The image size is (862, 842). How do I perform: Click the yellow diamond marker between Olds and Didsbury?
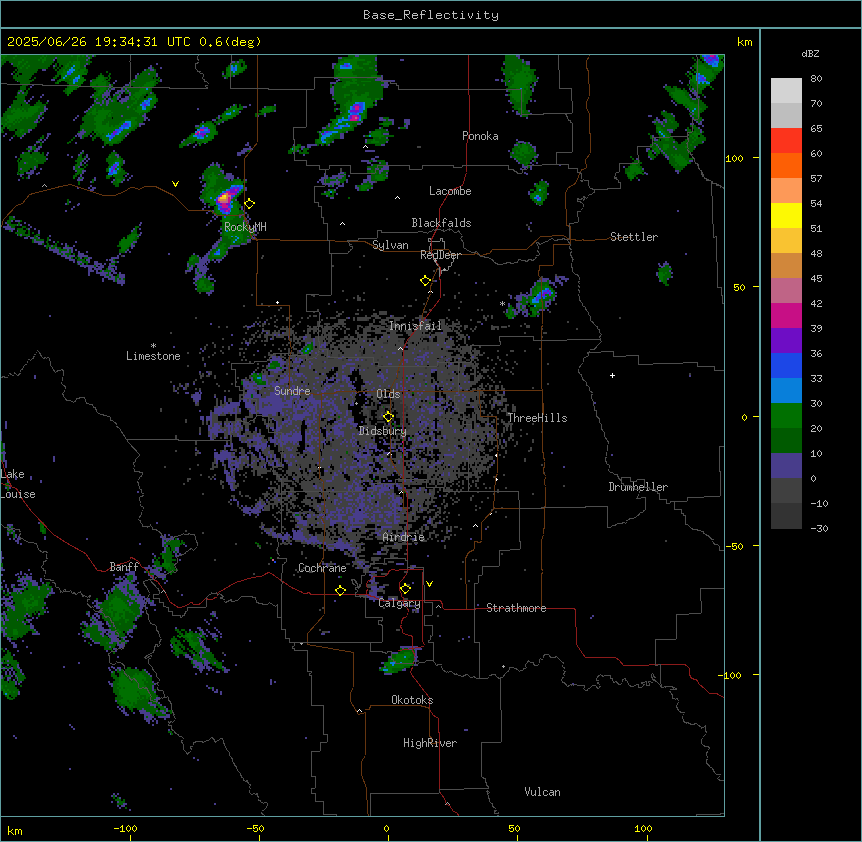388,417
